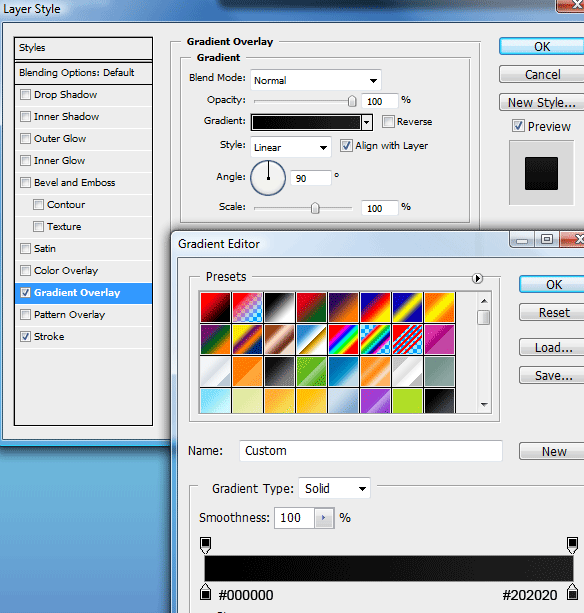The width and height of the screenshot is (584, 613).
Task: Select the top-left opacity stop
Action: coord(206,545)
